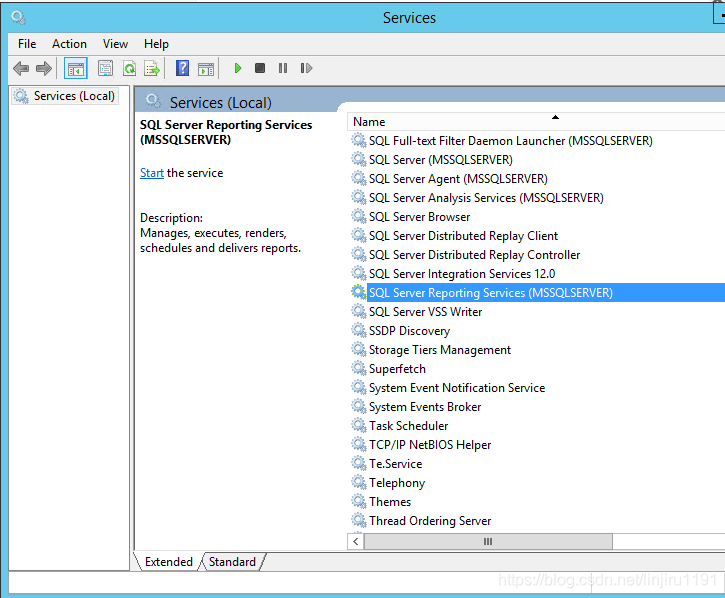Select SQL Server Distributed Replay Client
The width and height of the screenshot is (725, 598).
coord(463,235)
